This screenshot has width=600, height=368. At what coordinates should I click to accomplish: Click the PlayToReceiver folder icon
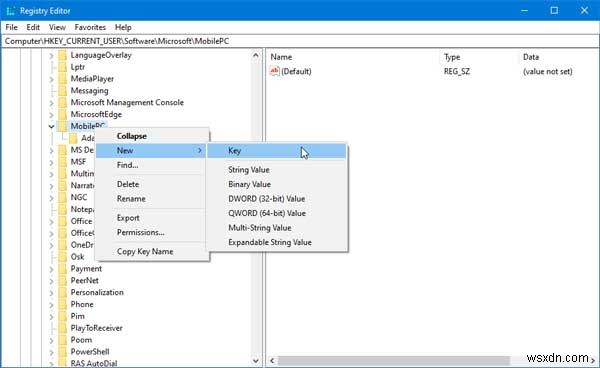62,328
